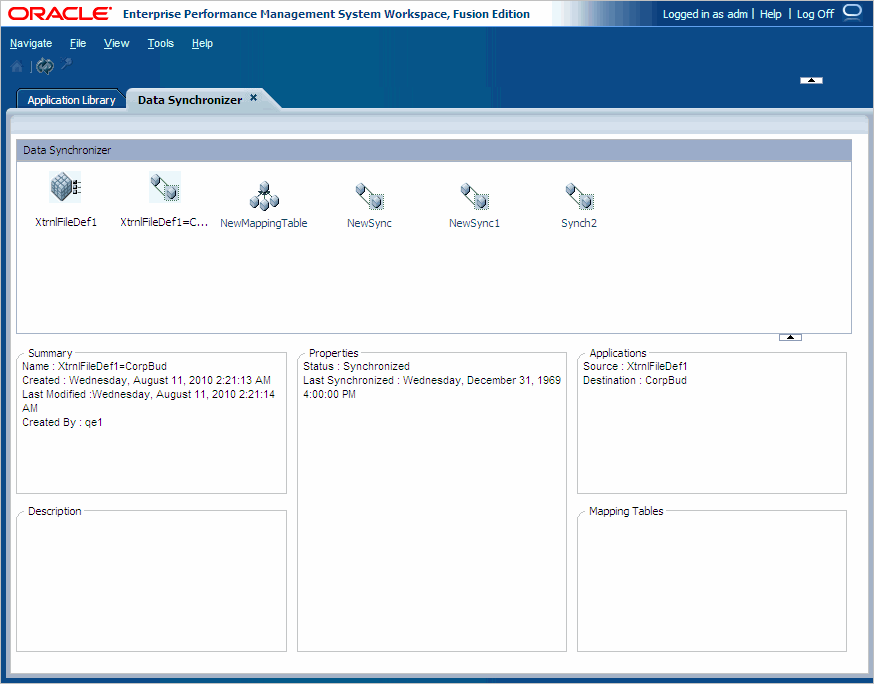Click the Log Off link
874x684 pixels.
814,13
